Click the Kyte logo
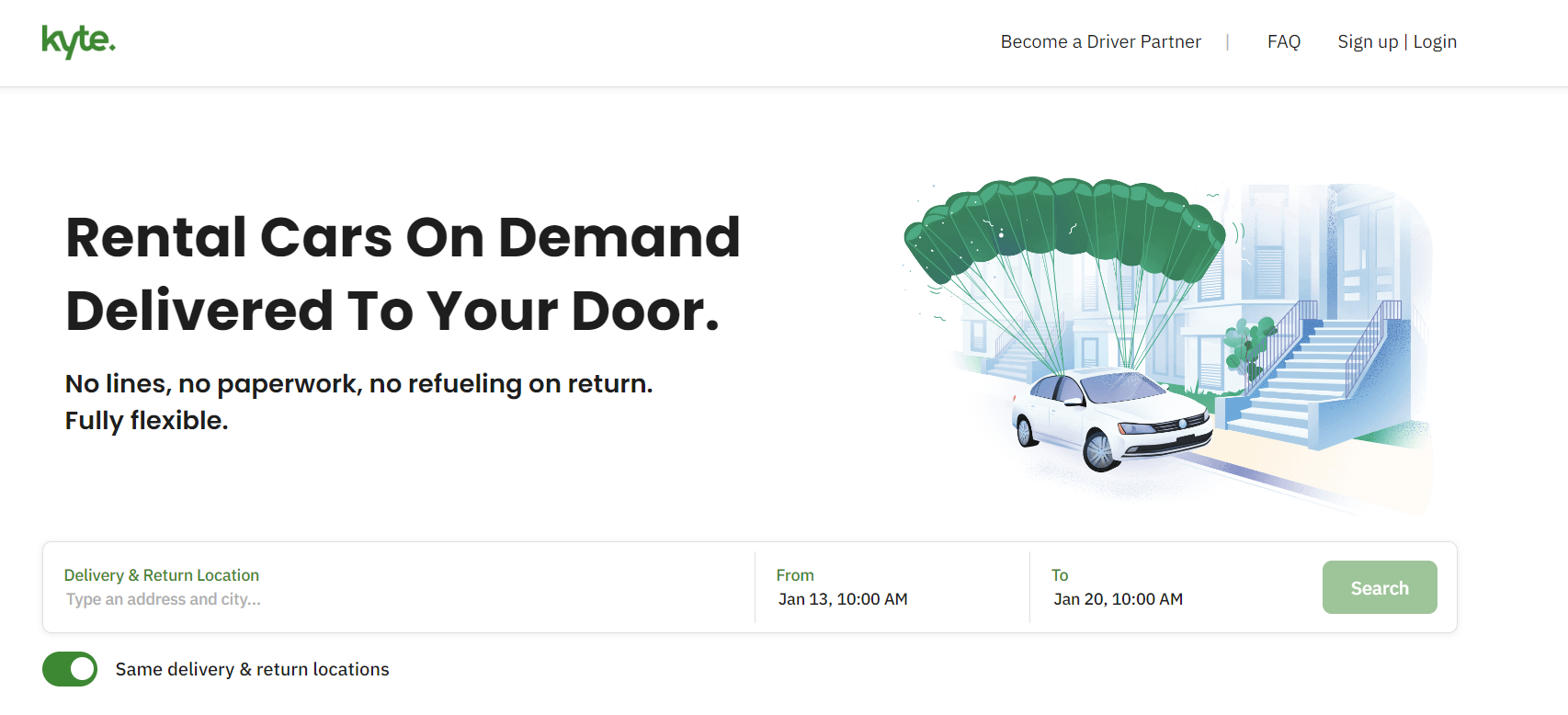The width and height of the screenshot is (1568, 715). coord(78,41)
